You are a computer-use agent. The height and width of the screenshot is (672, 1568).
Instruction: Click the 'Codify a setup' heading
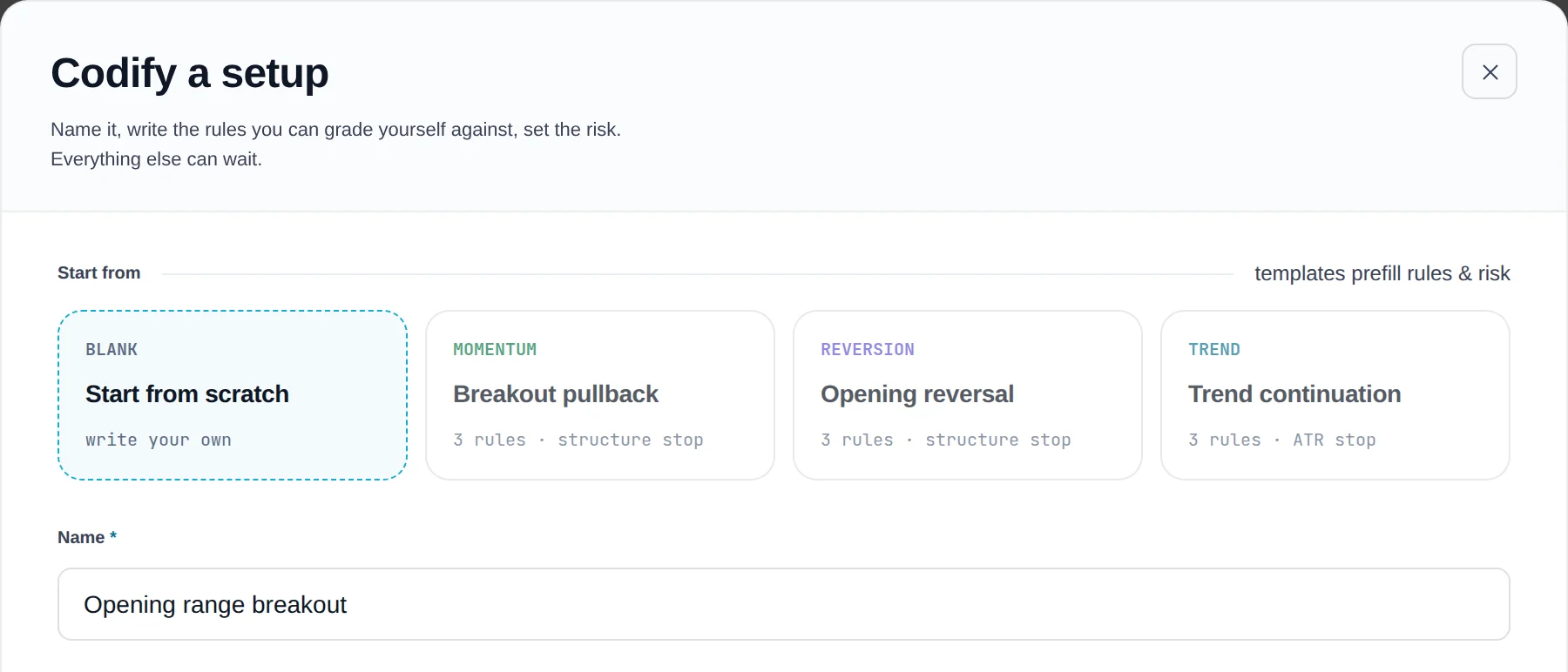[x=190, y=73]
